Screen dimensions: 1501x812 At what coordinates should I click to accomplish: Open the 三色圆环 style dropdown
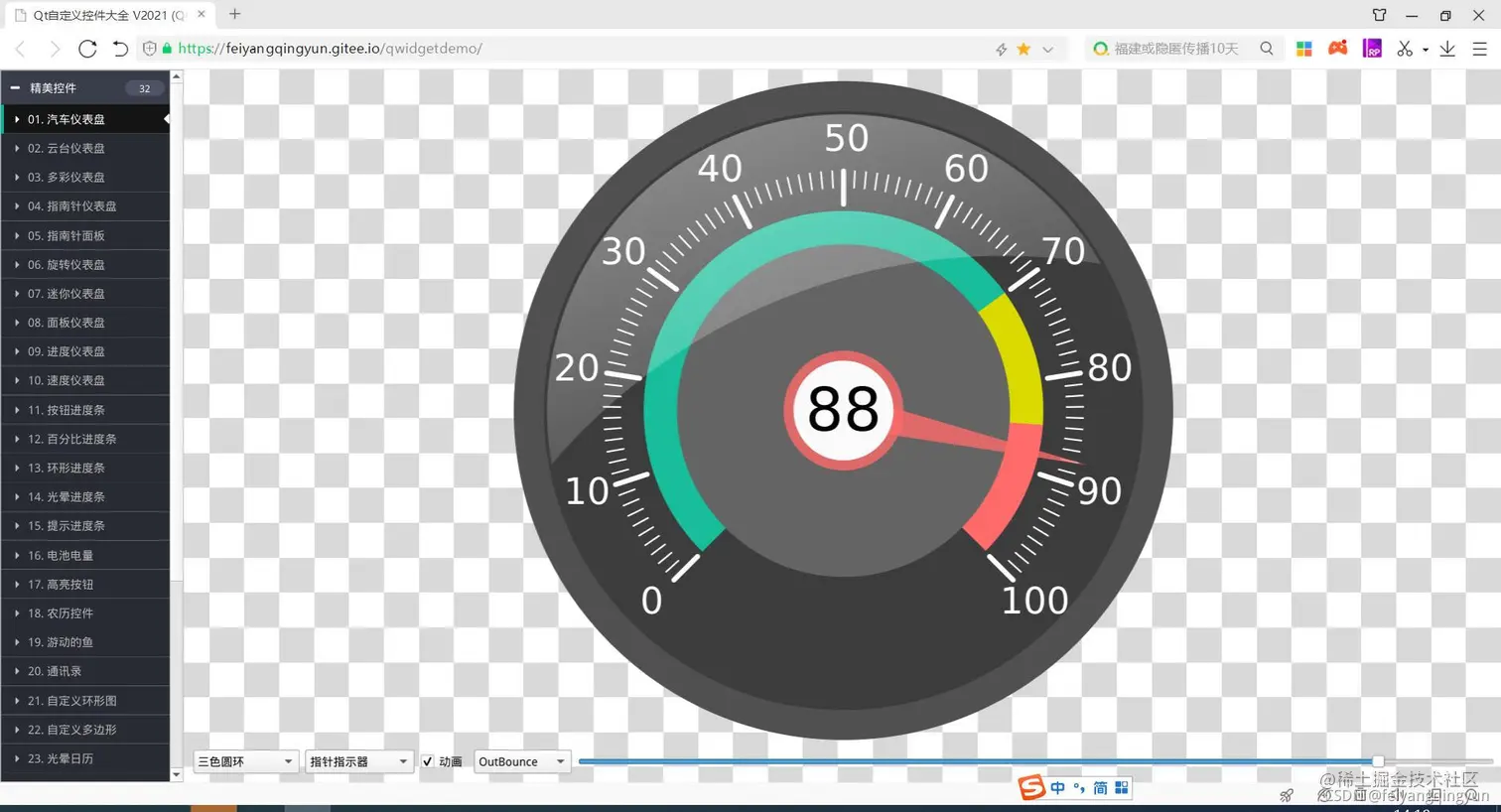[x=245, y=762]
